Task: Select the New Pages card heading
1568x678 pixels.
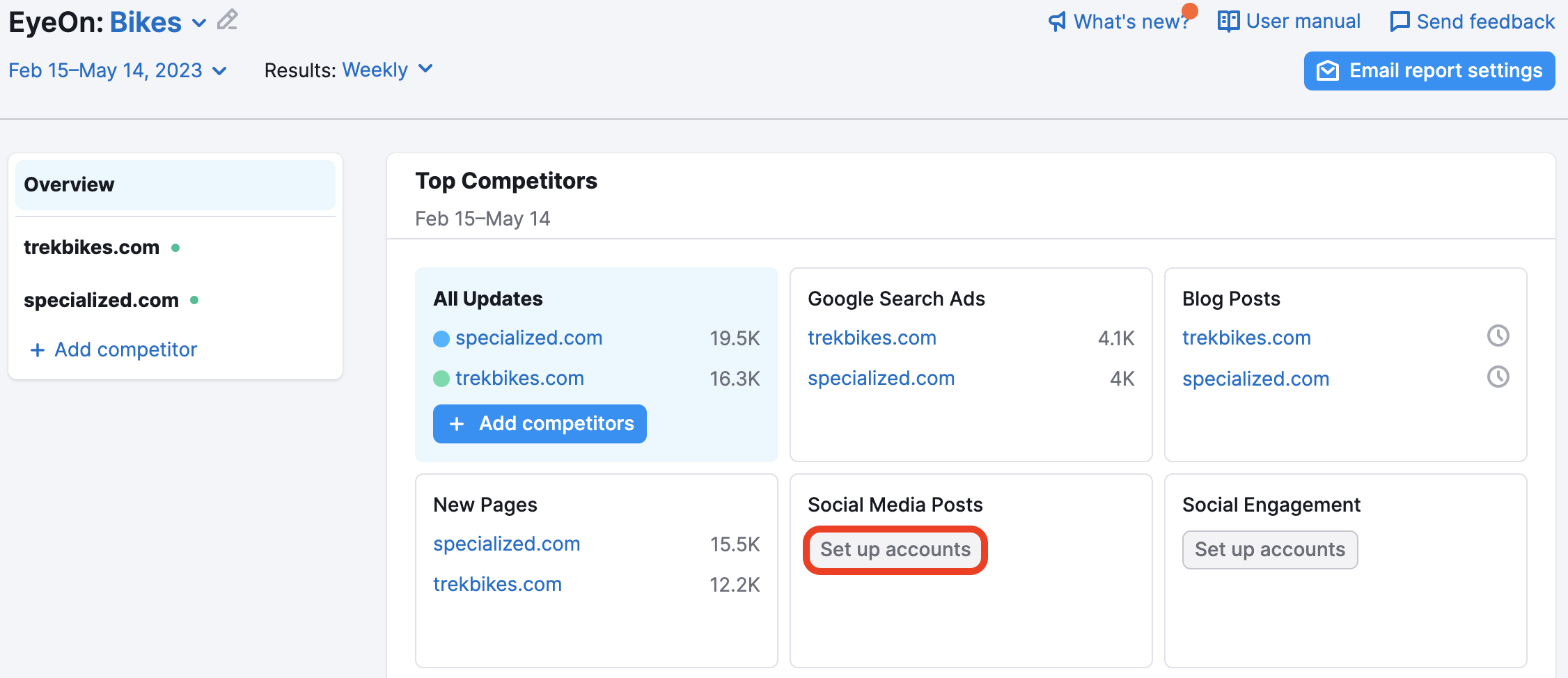Action: pos(485,505)
